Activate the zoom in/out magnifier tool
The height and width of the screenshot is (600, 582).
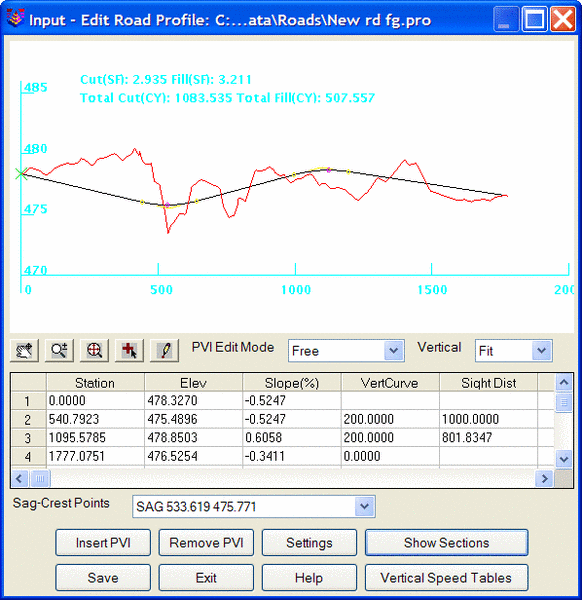(59, 350)
